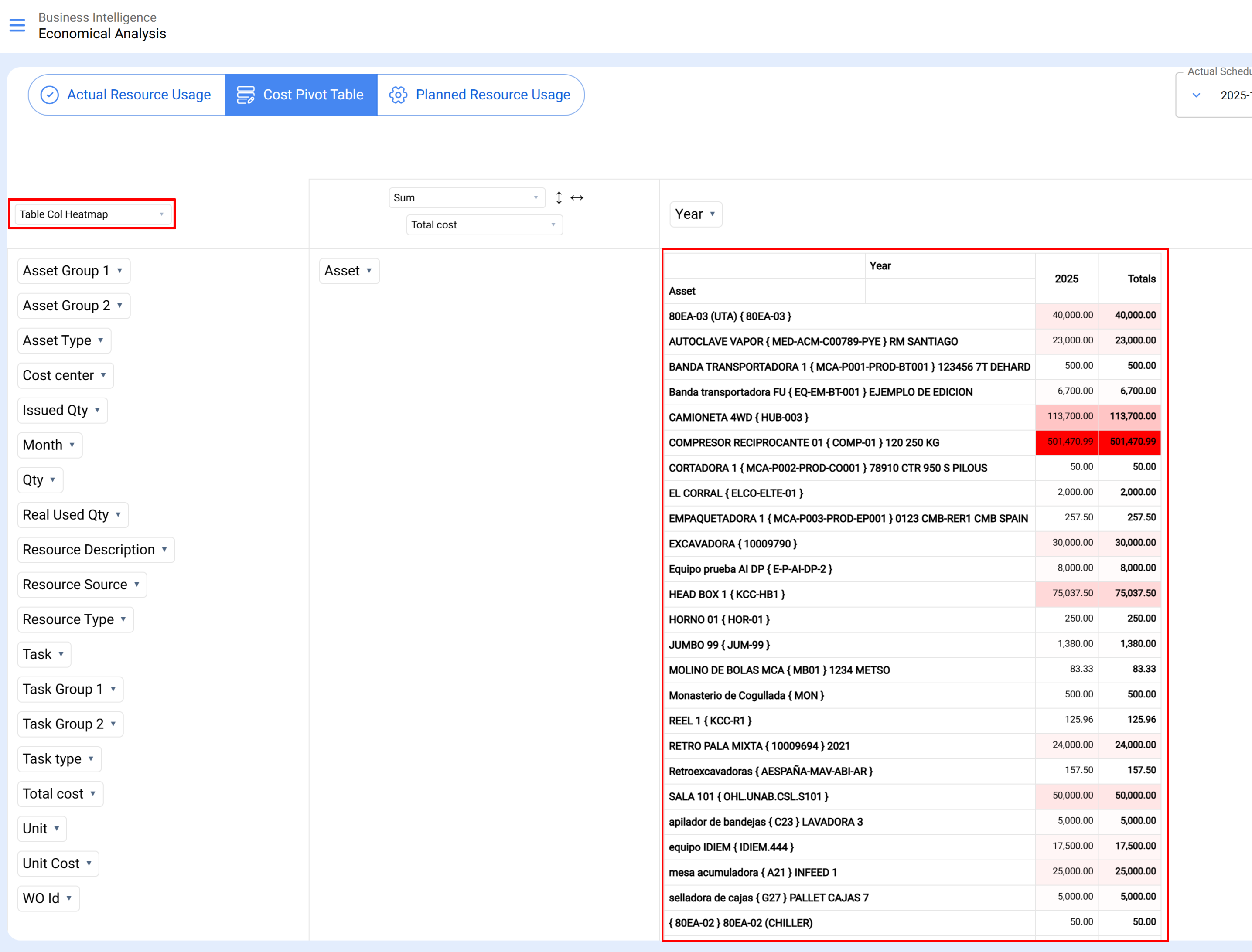Expand the Year column attribute filter
The width and height of the screenshot is (1252, 952).
tap(713, 214)
